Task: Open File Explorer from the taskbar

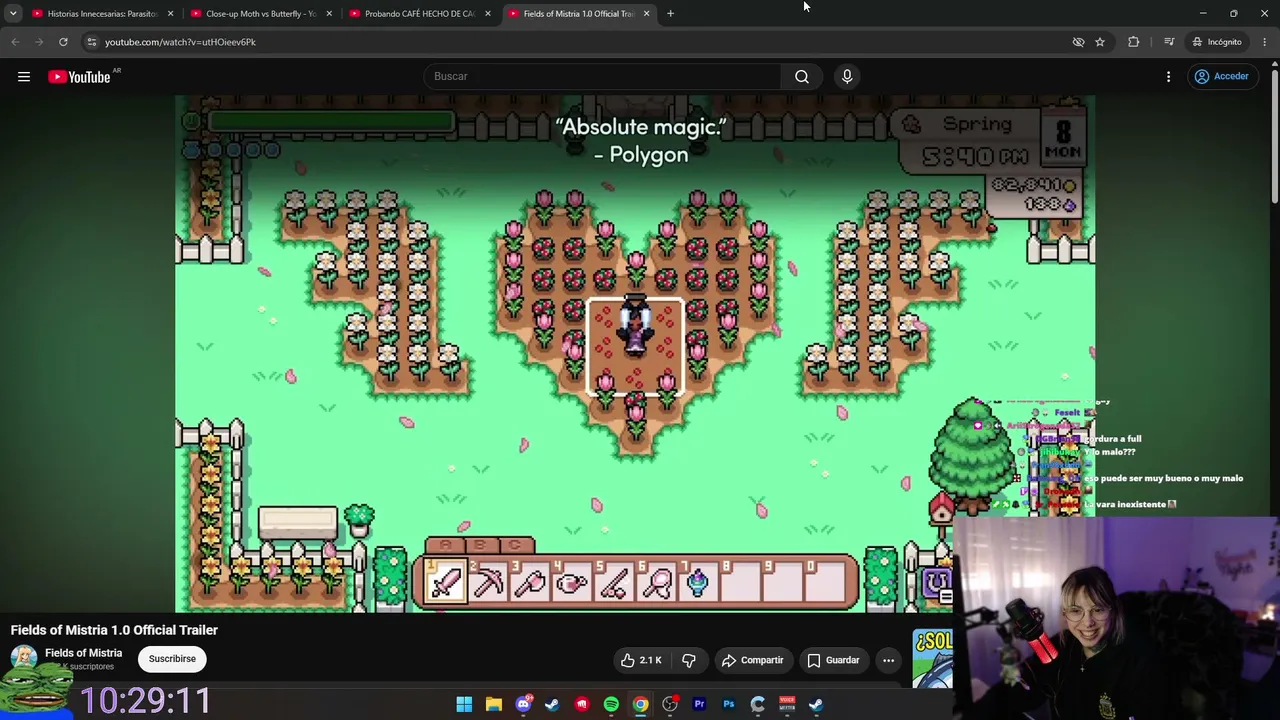Action: [493, 704]
